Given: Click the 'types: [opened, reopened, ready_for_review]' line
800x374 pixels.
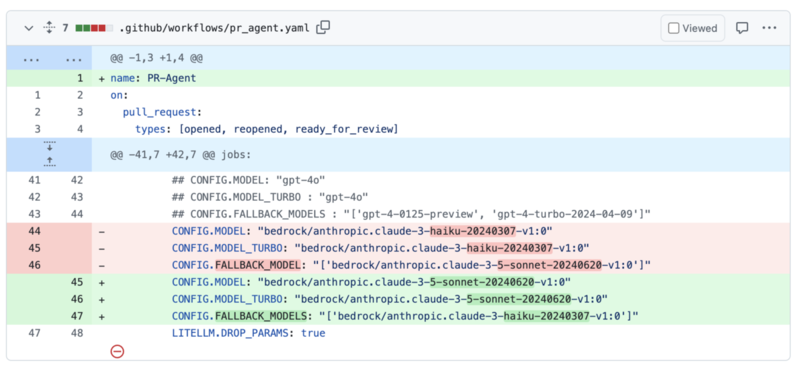Looking at the screenshot, I should 266,129.
